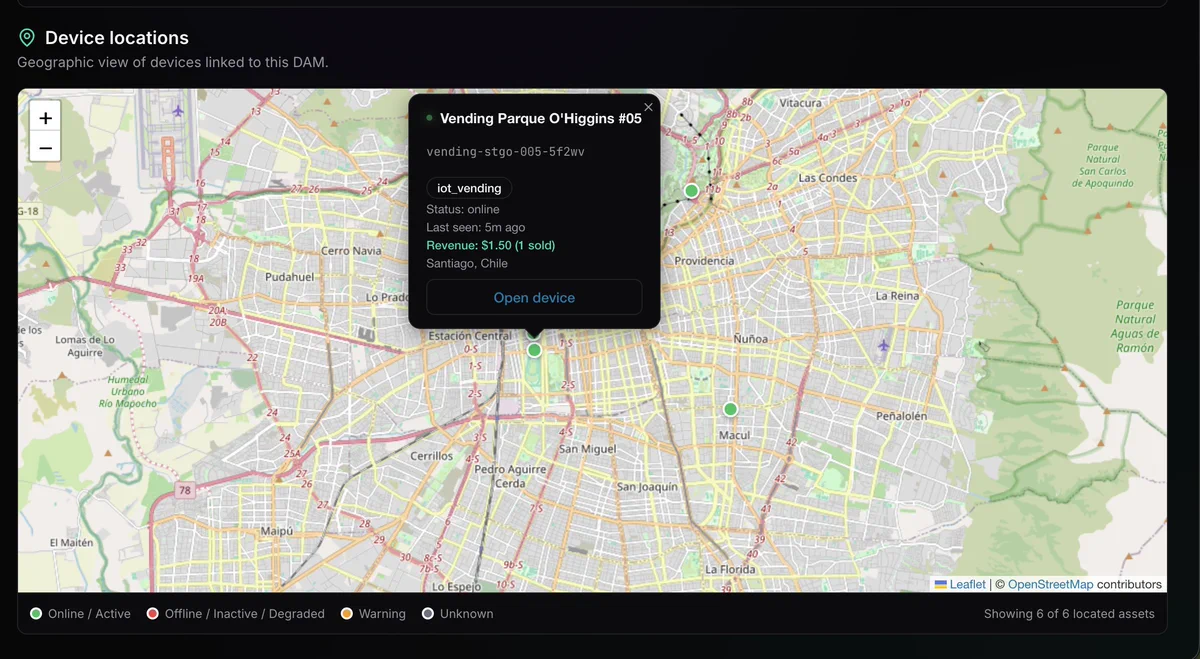Close the Vending Parque O'Higgins popup
The height and width of the screenshot is (659, 1200).
[x=648, y=107]
